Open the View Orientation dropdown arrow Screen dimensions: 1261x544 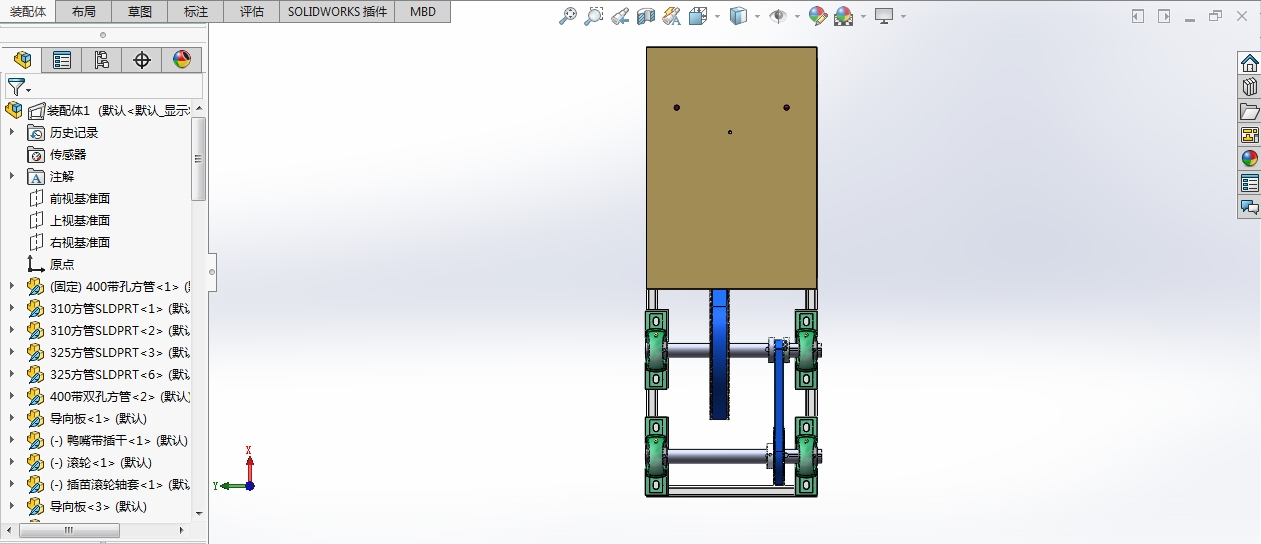717,17
